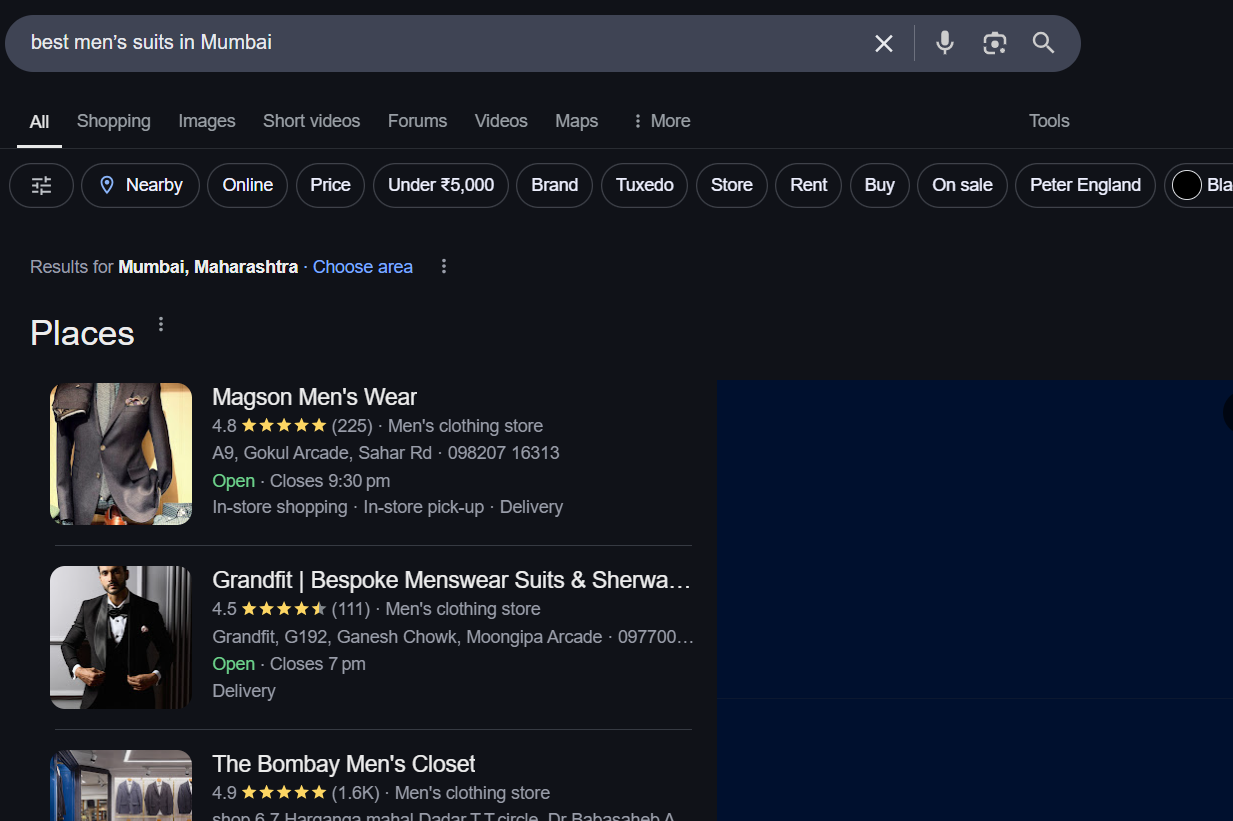Open the Grandfit Bespoke Menswear listing
This screenshot has height=821, width=1233.
(450, 579)
